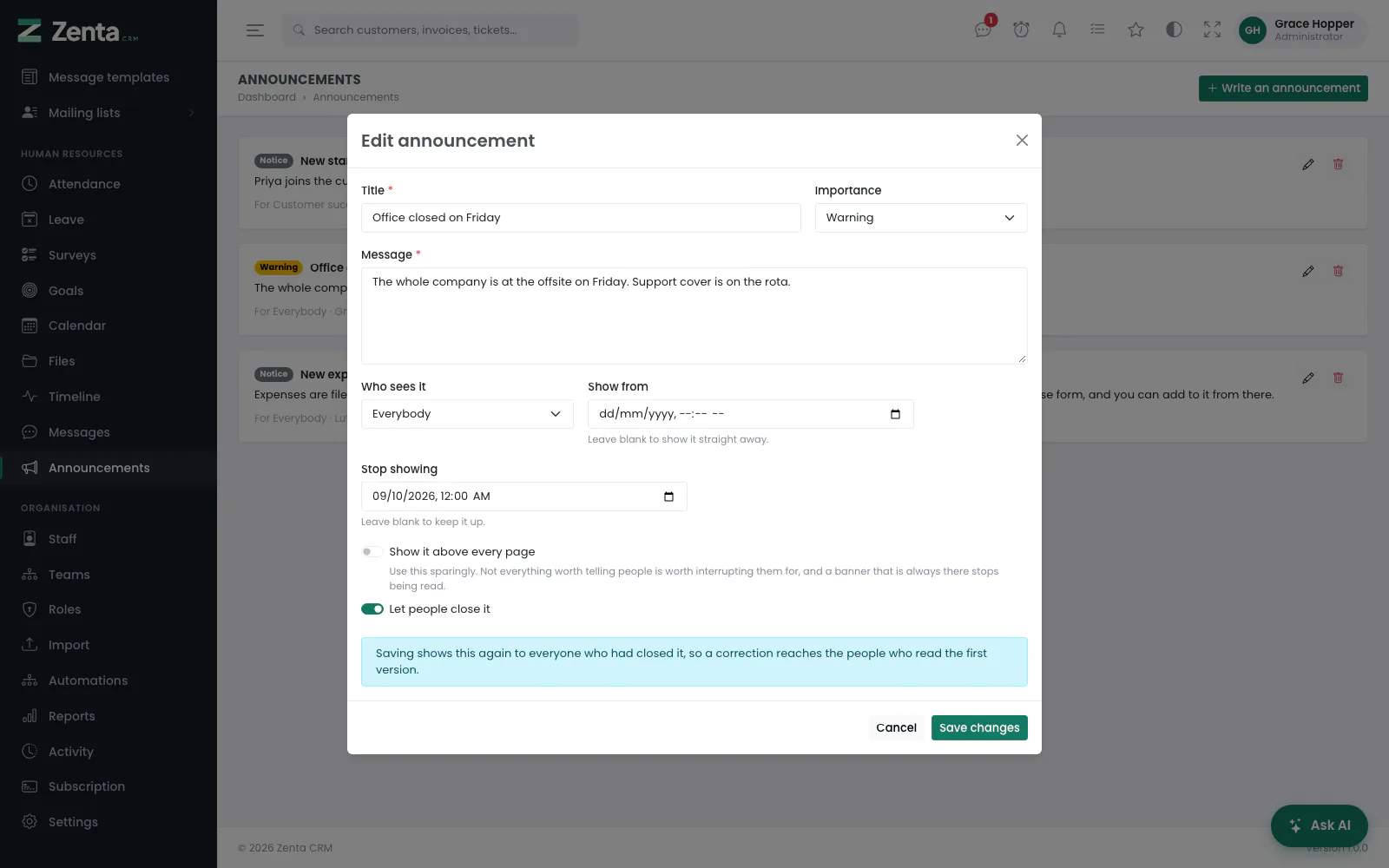Open the Who sees it dropdown
The image size is (1389, 868).
click(x=467, y=414)
